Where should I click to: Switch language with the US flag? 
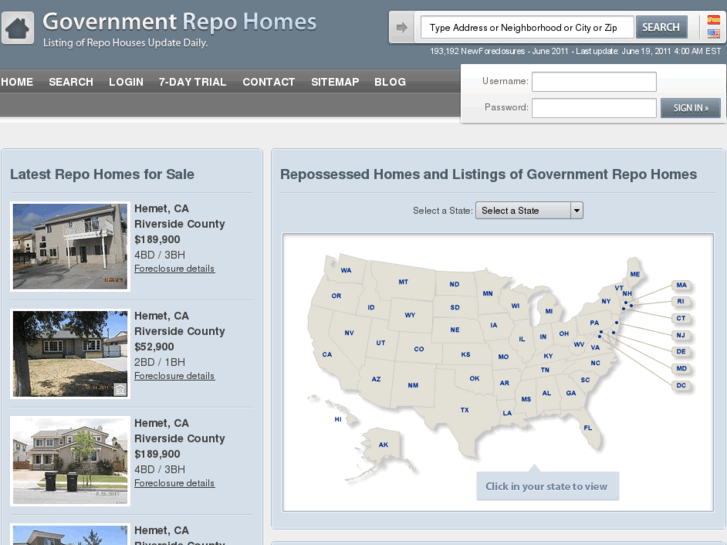(713, 33)
